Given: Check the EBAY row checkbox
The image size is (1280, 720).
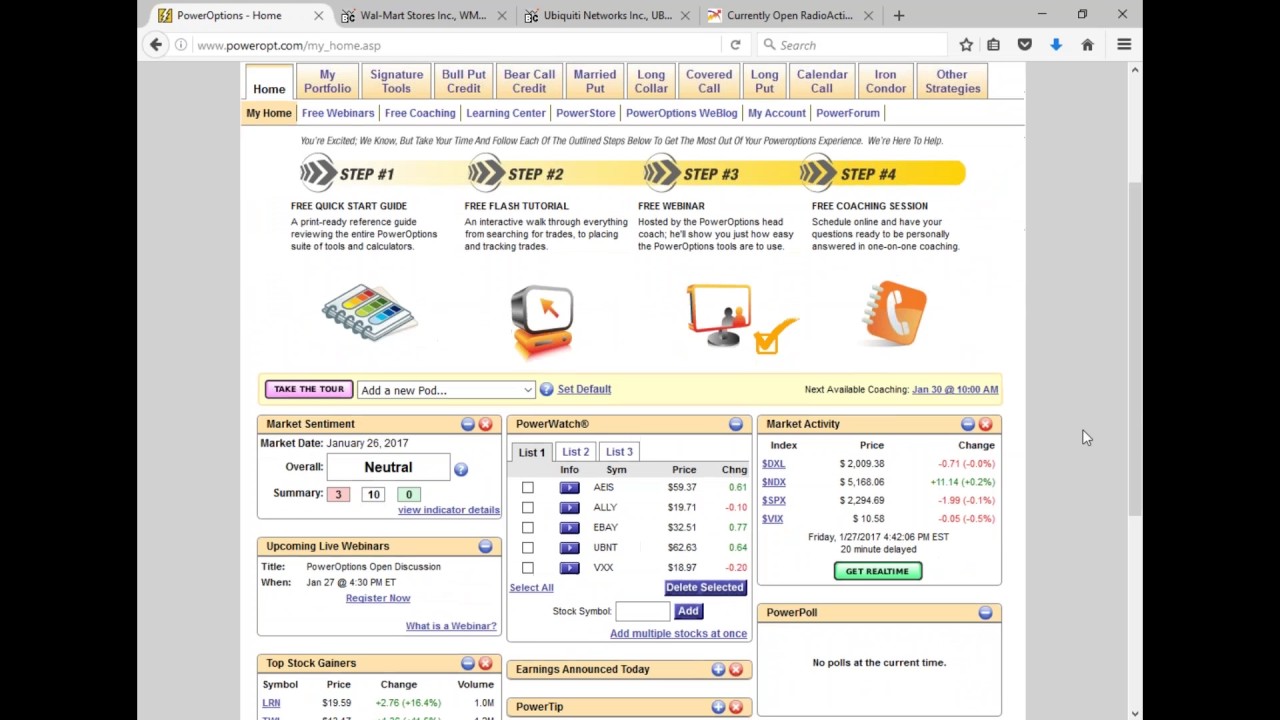Looking at the screenshot, I should click(x=528, y=528).
